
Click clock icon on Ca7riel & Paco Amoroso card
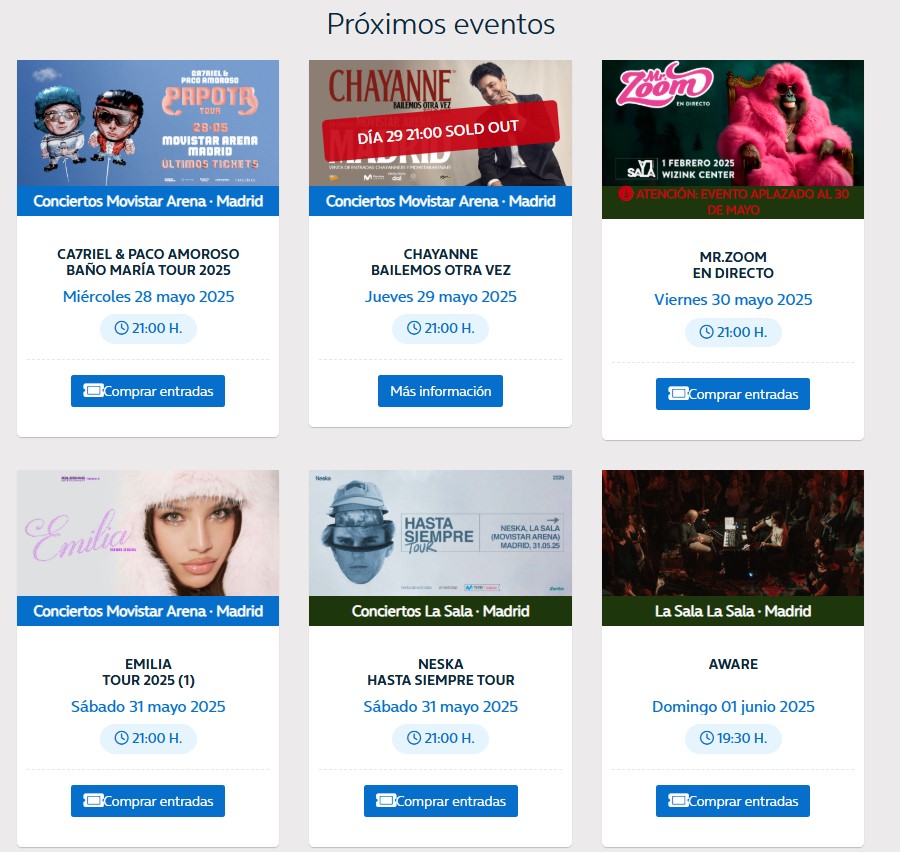tap(121, 328)
